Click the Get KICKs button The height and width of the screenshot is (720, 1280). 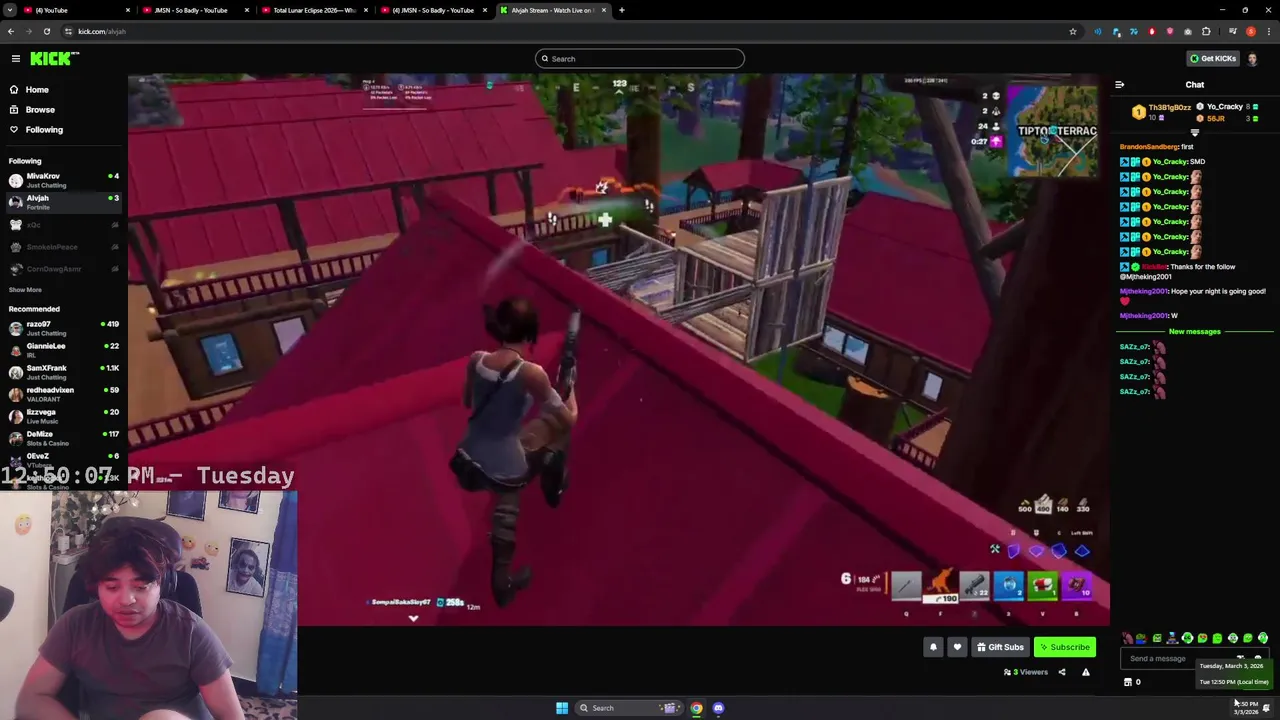1212,59
